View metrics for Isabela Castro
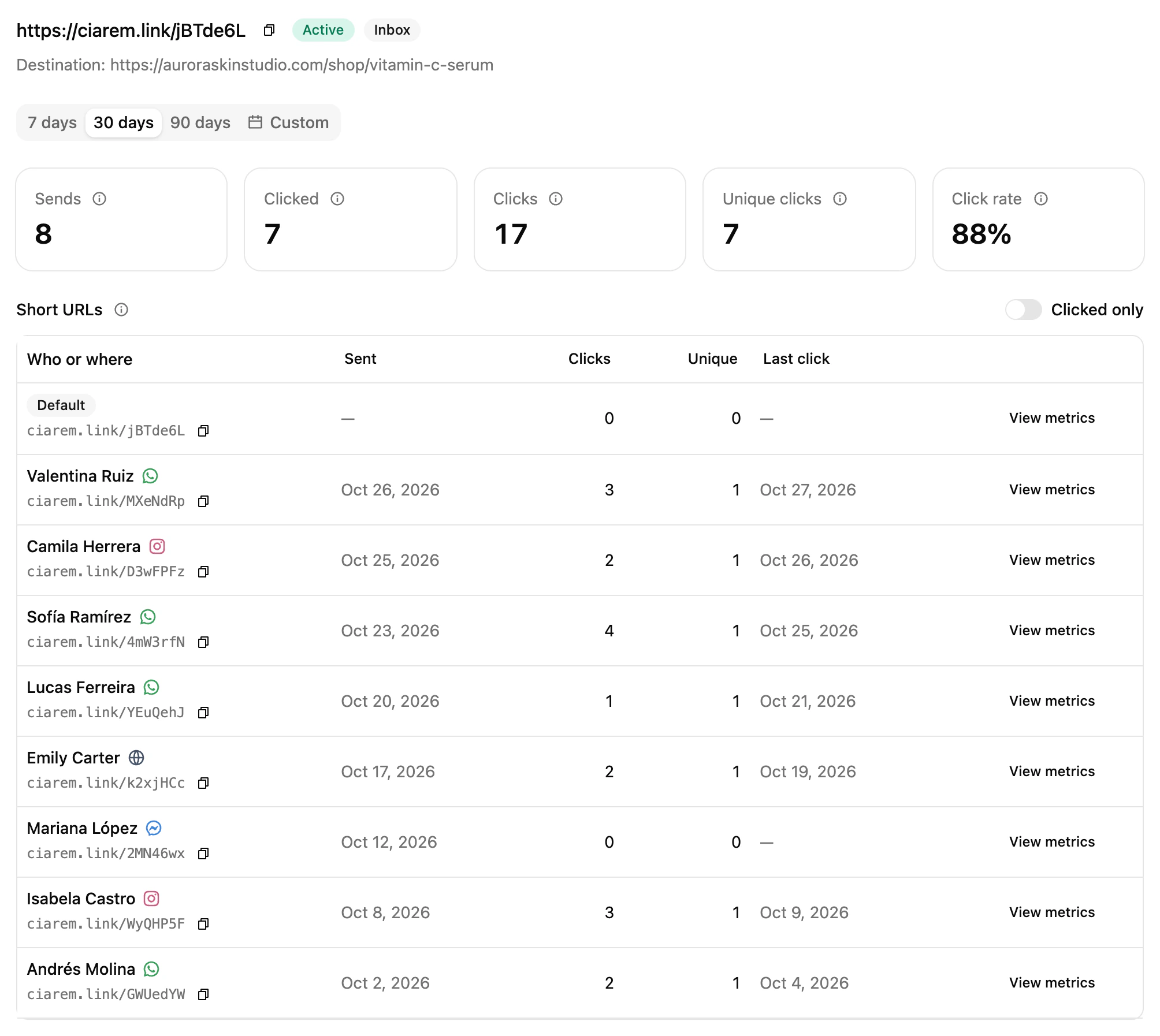This screenshot has width=1160, height=1036. pyautogui.click(x=1052, y=912)
